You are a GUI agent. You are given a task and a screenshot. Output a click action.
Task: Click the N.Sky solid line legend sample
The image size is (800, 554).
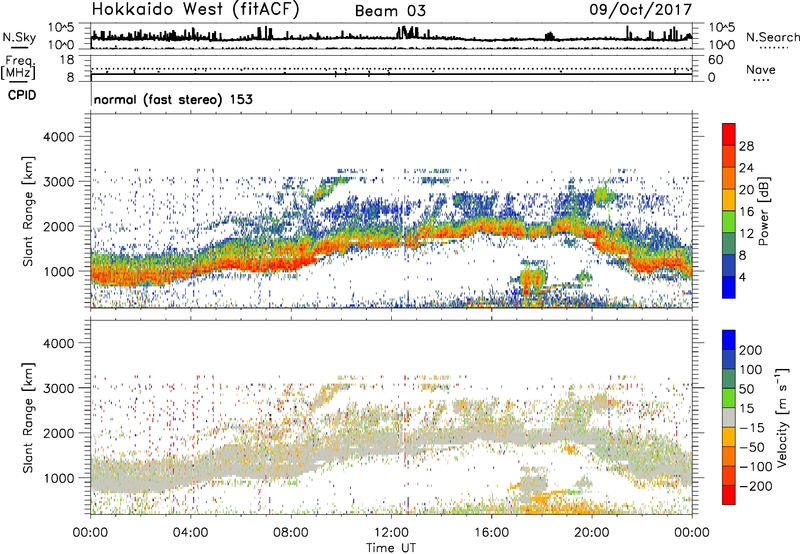coord(19,47)
